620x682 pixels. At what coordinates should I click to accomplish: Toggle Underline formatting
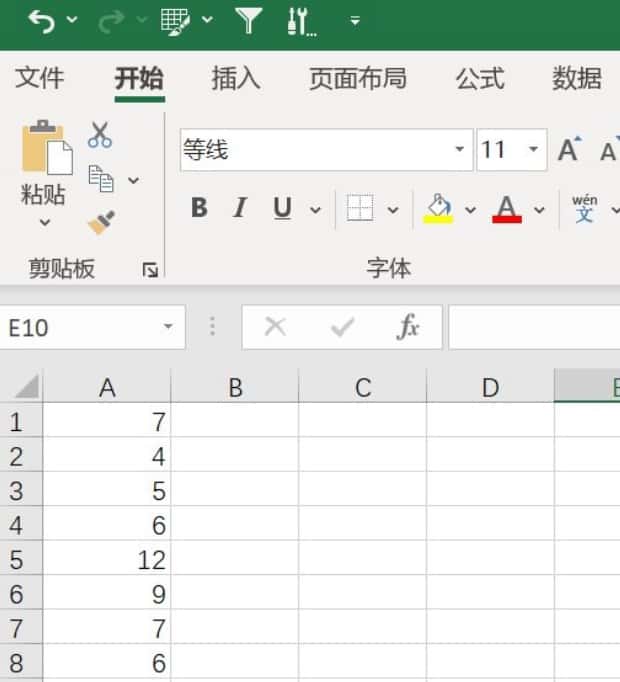[x=282, y=208]
